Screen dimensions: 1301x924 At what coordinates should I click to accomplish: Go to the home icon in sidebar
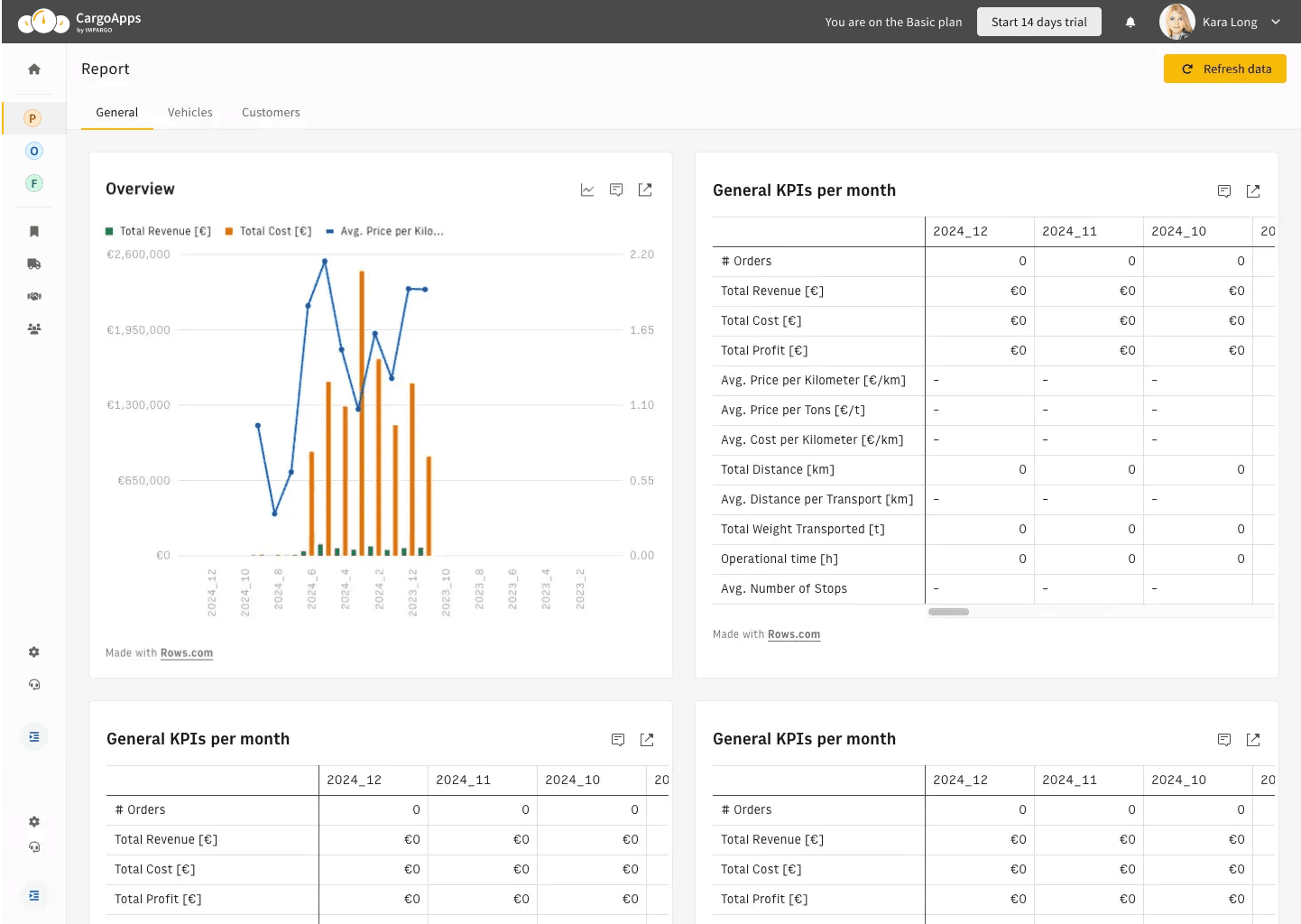[x=34, y=69]
